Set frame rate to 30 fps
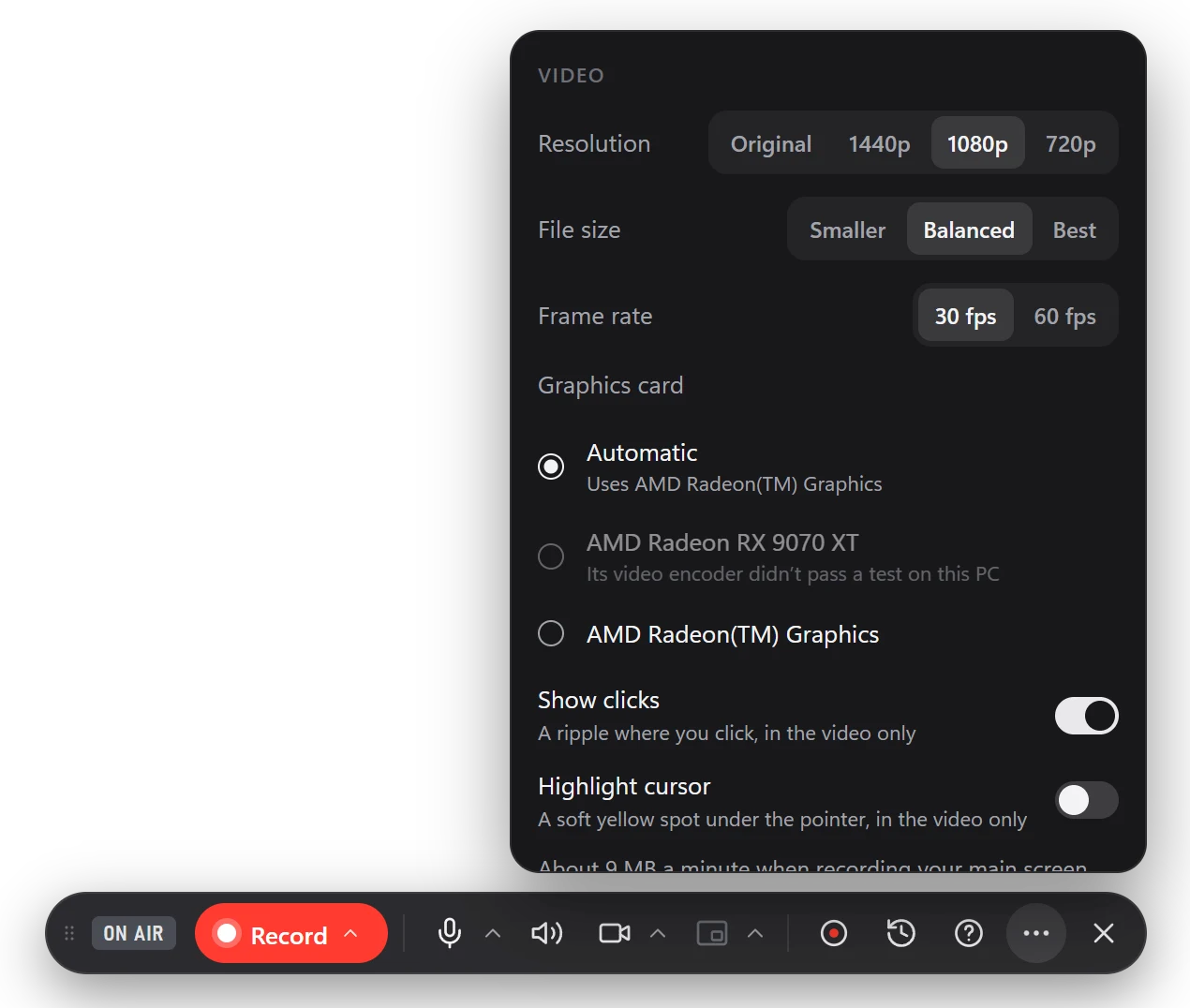This screenshot has width=1190, height=1008. coord(965,316)
